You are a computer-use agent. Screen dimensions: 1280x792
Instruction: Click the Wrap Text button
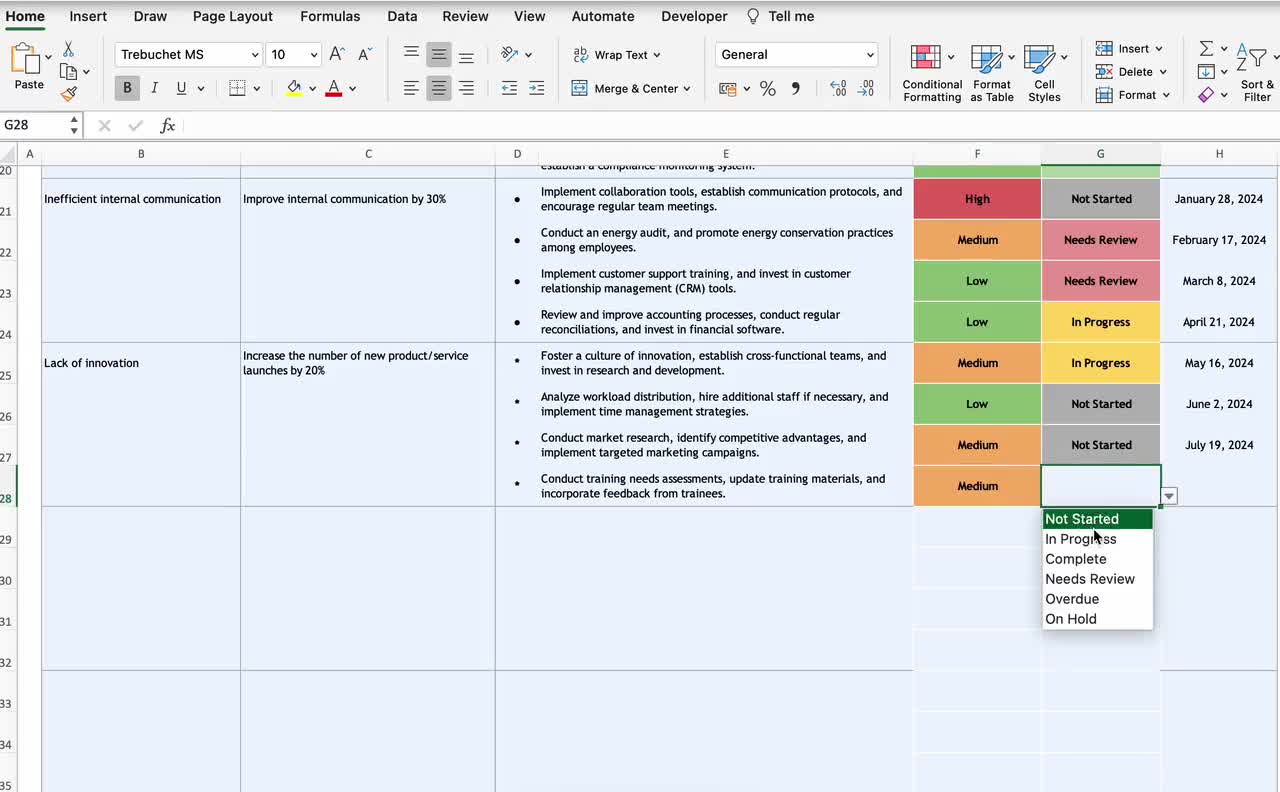click(612, 54)
